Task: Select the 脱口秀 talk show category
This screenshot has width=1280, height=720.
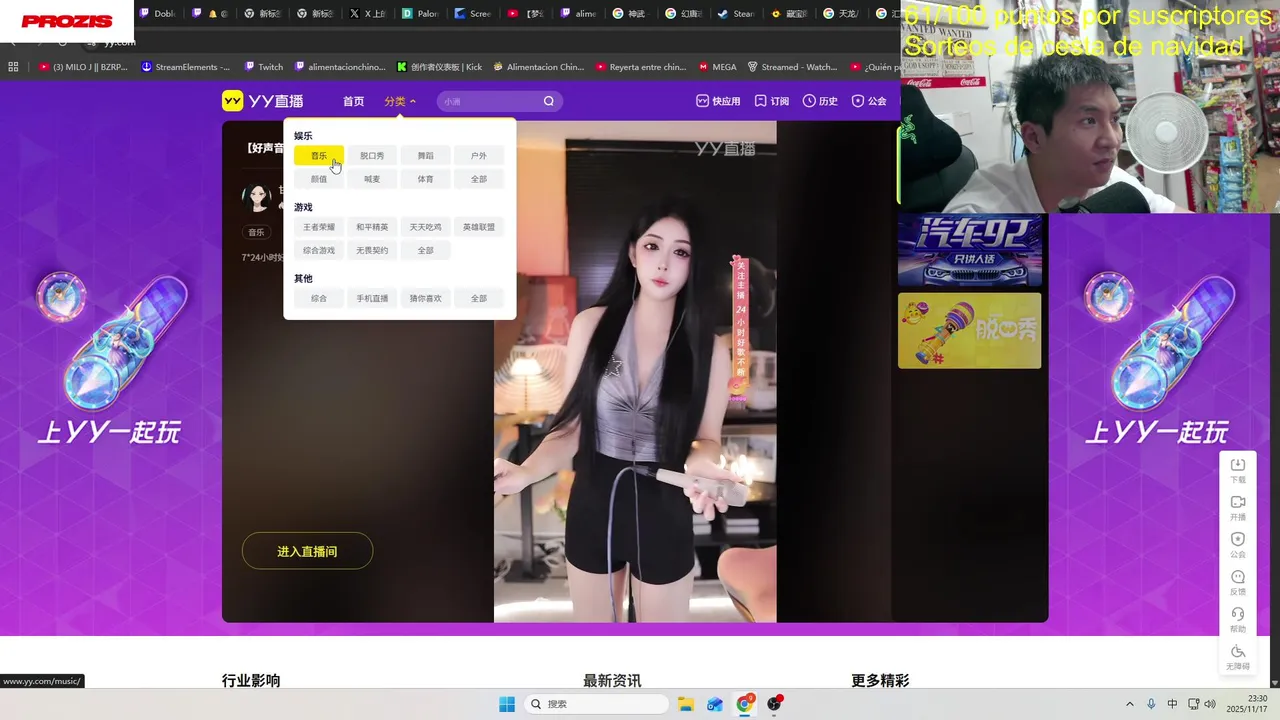Action: (372, 155)
